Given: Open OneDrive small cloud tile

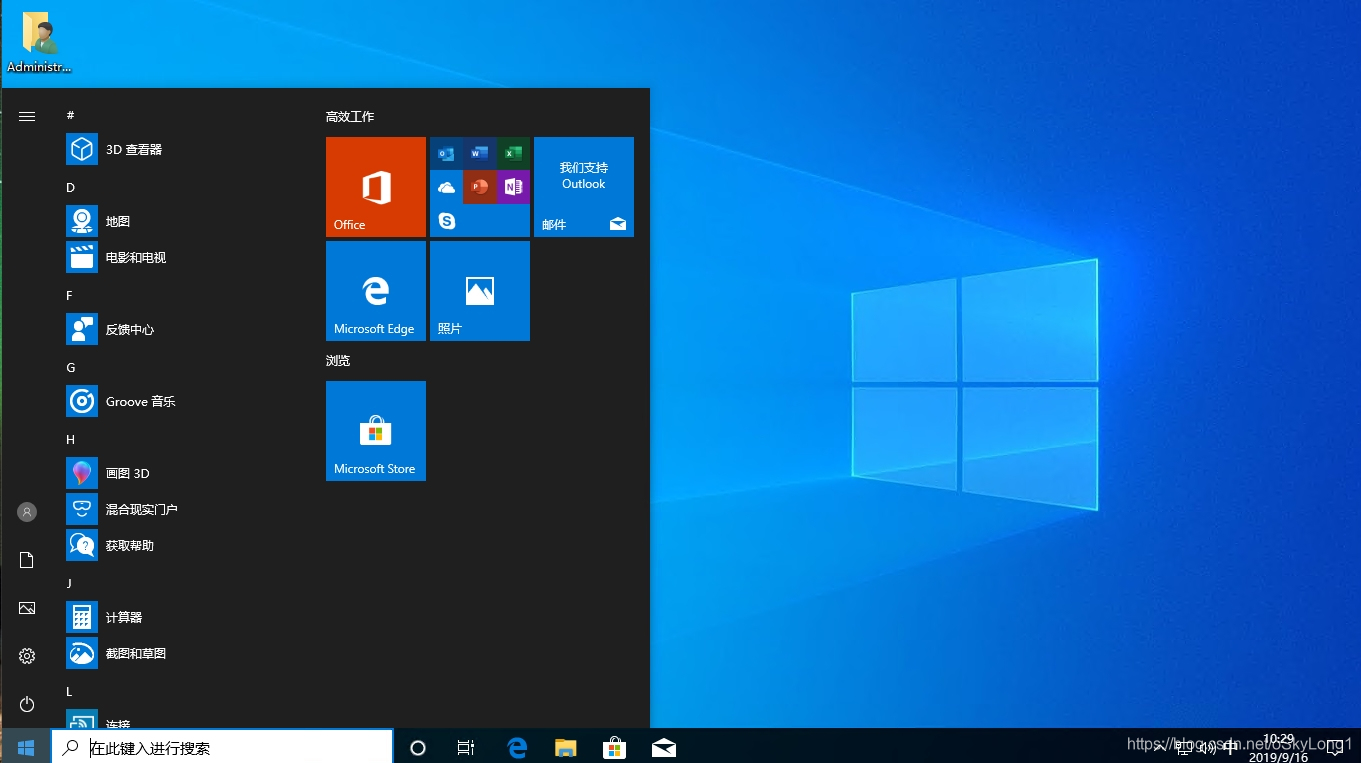Looking at the screenshot, I should 446,187.
